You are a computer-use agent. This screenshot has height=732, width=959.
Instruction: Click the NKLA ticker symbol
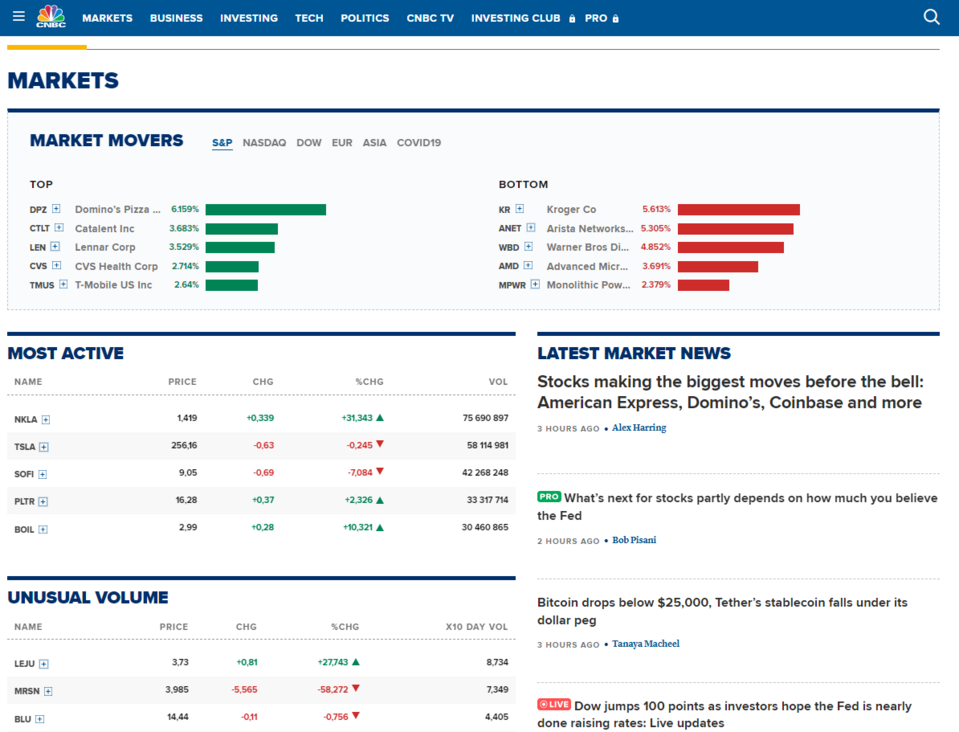pyautogui.click(x=26, y=420)
